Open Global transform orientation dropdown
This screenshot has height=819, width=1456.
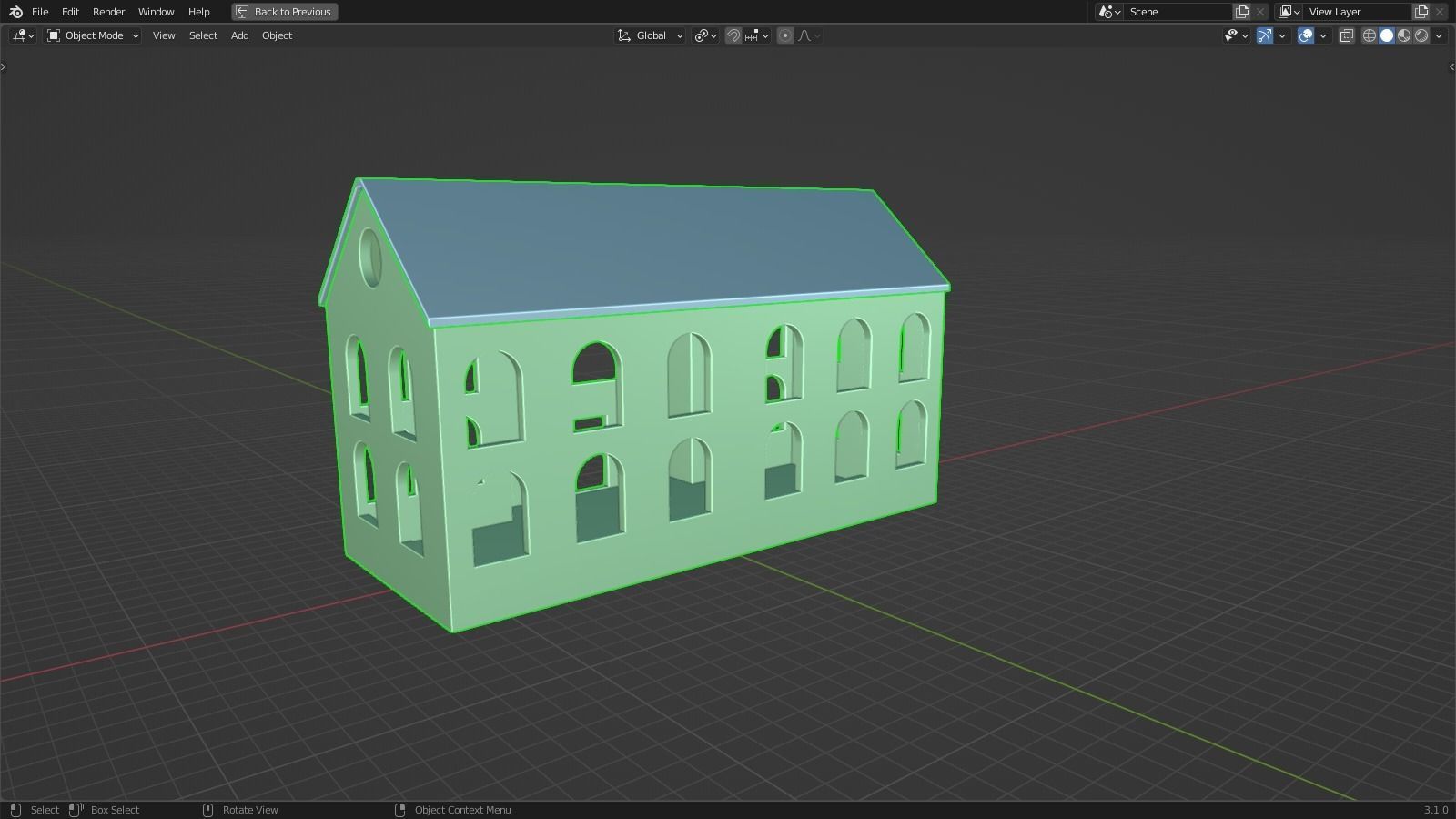coord(651,35)
